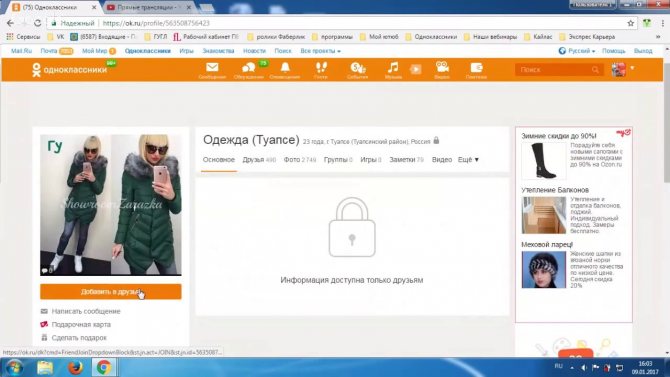Screen dimensions: 670x377
Task: Click the Написать сообщение link
Action: click(x=86, y=311)
